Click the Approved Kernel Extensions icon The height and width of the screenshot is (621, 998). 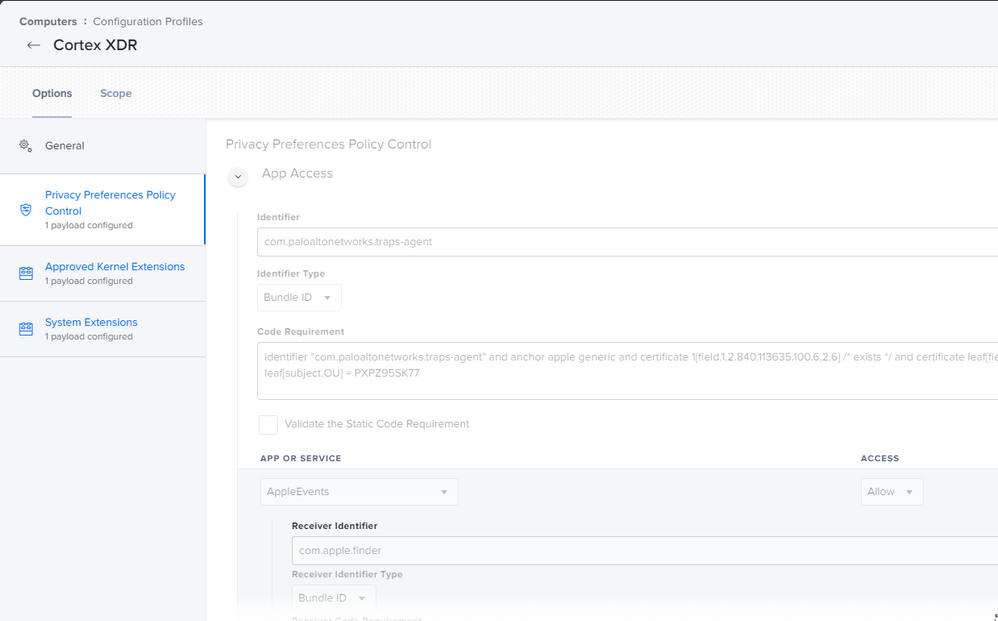[x=25, y=273]
